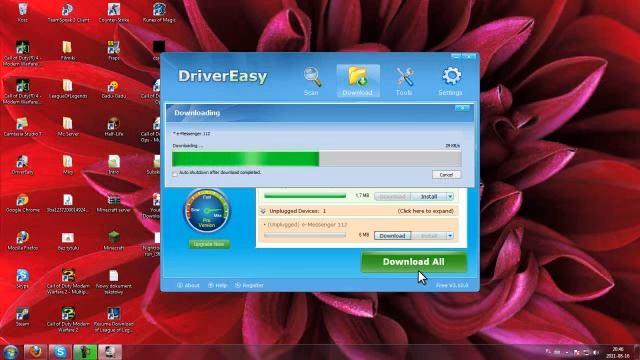Launch Minecraft grass block icon
The width and height of the screenshot is (640, 360).
point(114,241)
